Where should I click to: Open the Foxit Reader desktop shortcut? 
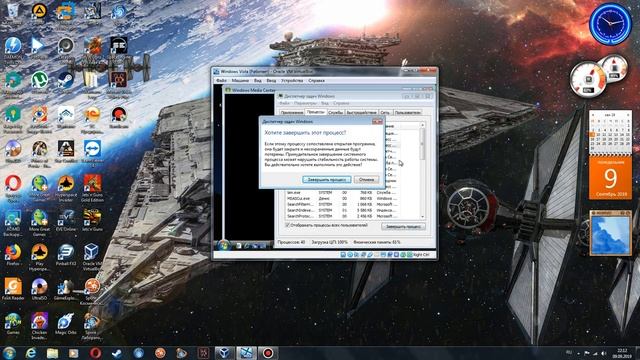(x=13, y=289)
